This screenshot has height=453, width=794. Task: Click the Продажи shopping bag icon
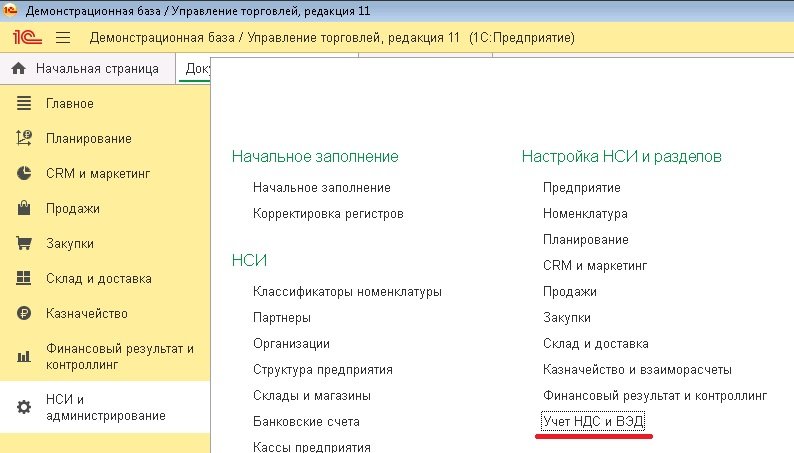24,209
